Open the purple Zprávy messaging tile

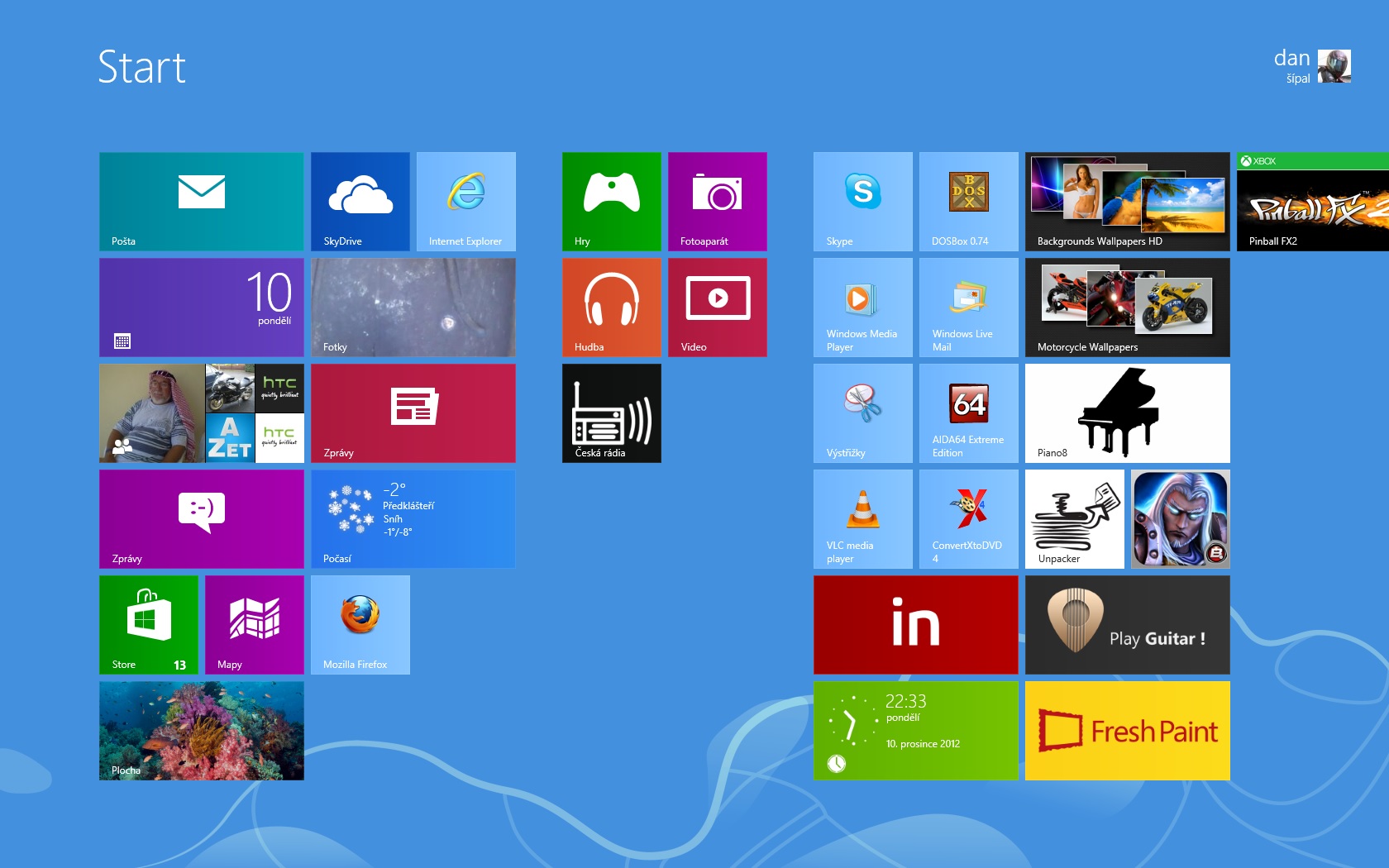pyautogui.click(x=202, y=519)
